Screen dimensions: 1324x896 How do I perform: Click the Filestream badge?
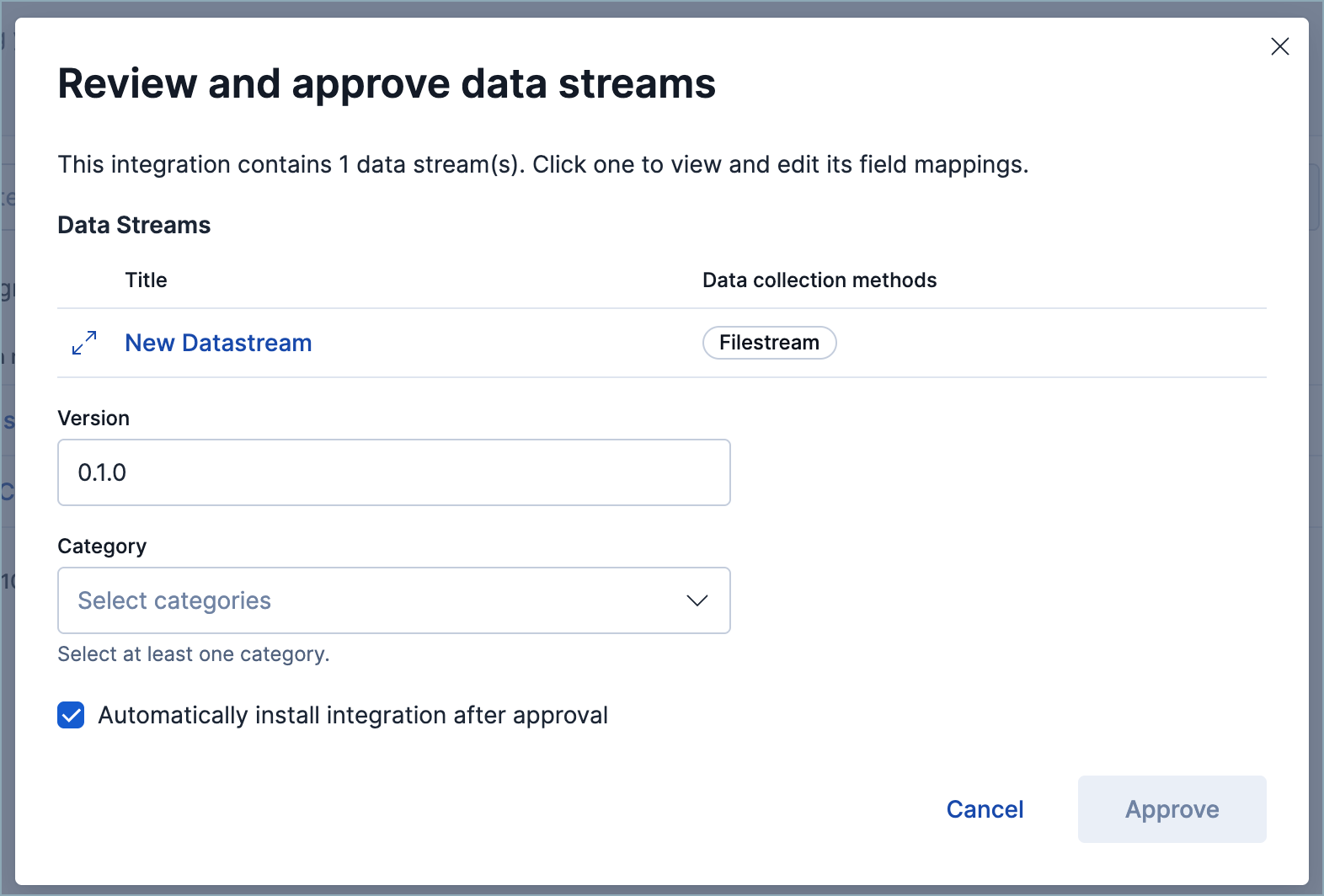pos(769,343)
